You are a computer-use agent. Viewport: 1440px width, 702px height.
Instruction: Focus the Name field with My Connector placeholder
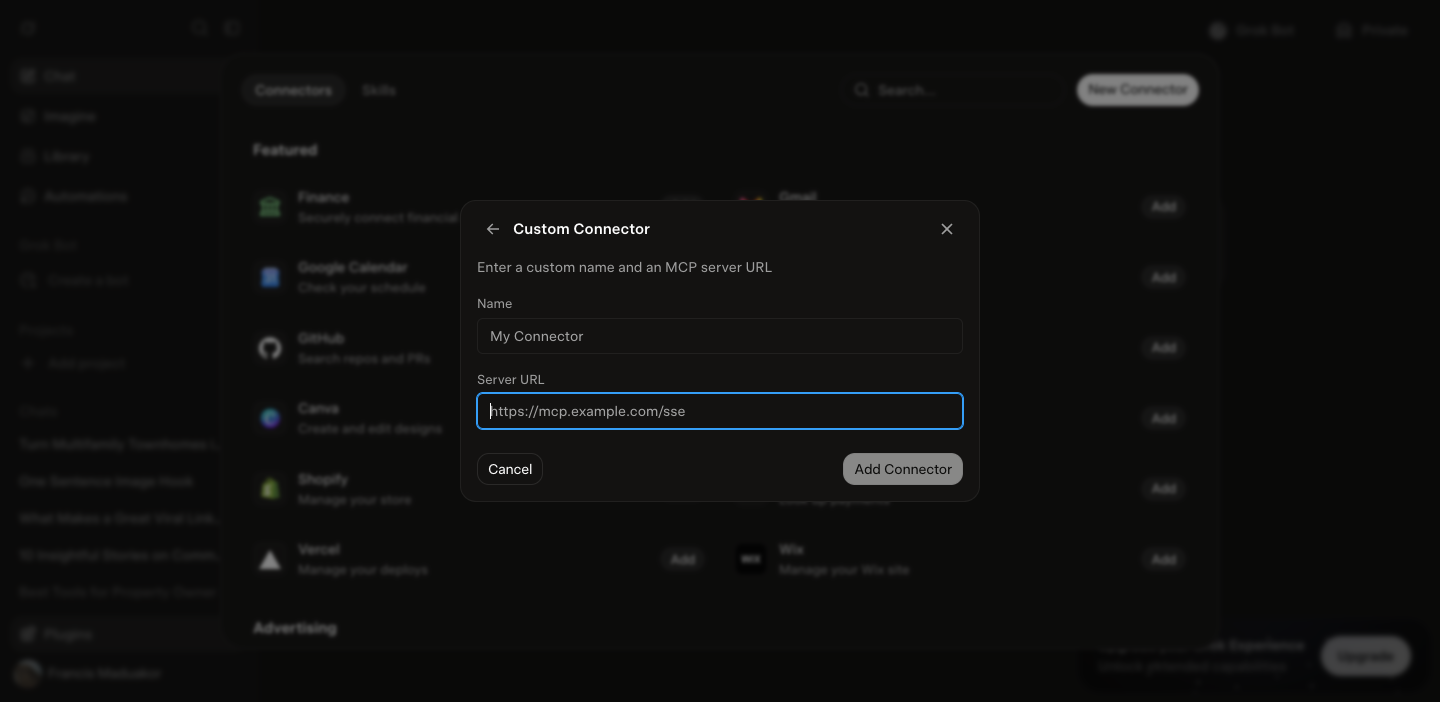coord(720,336)
